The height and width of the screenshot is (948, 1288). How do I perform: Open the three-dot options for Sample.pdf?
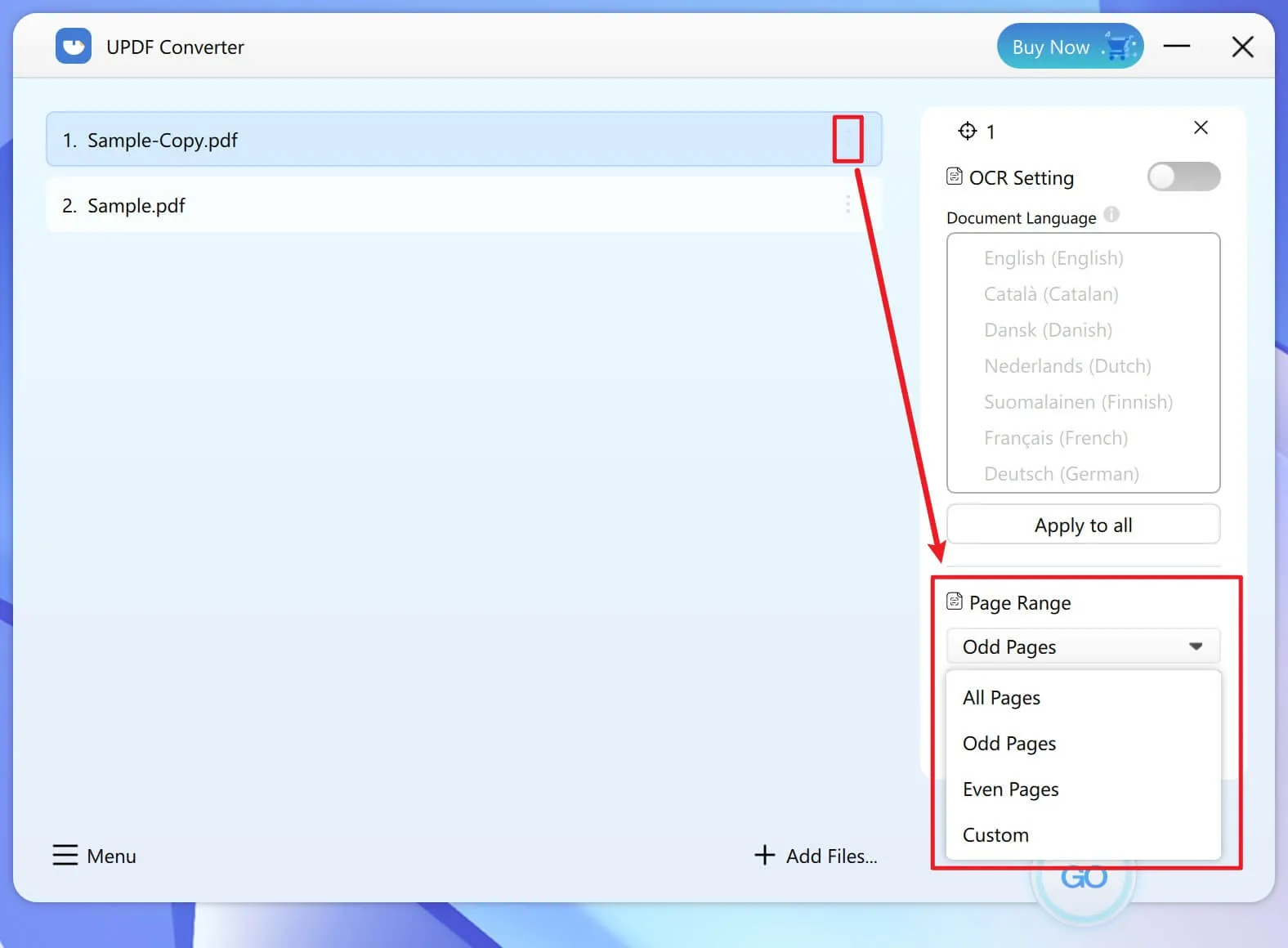click(x=847, y=204)
